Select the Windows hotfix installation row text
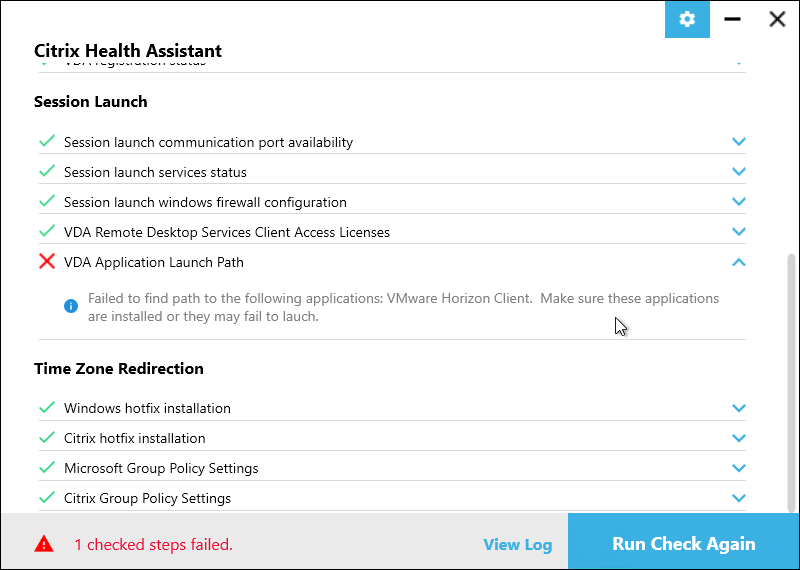 point(147,408)
